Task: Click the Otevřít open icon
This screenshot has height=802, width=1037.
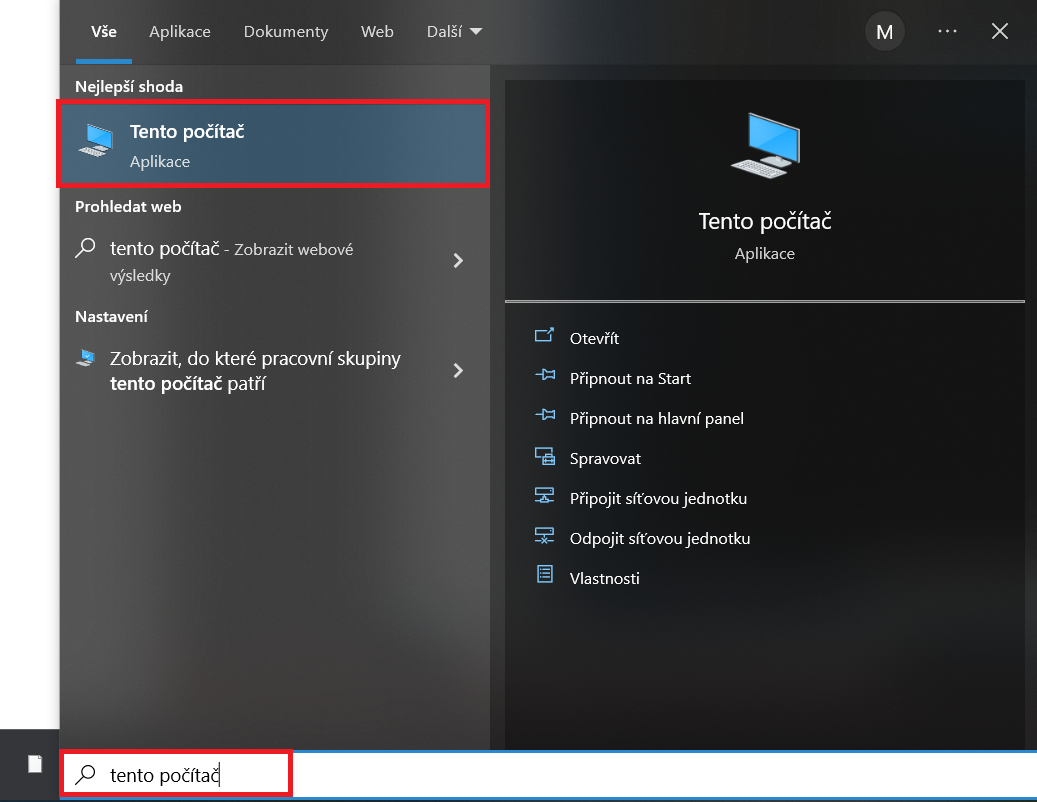Action: [x=544, y=335]
